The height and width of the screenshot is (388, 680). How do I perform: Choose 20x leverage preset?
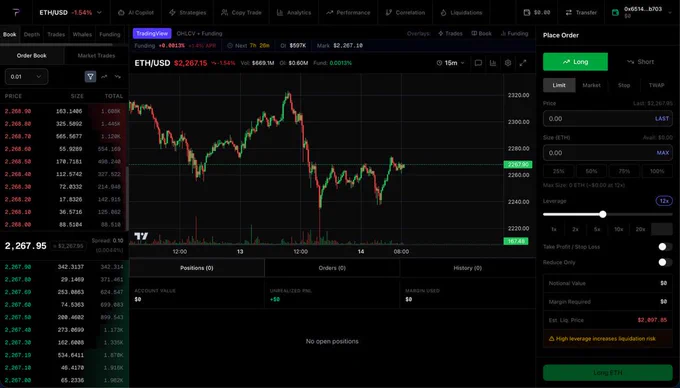click(x=641, y=229)
